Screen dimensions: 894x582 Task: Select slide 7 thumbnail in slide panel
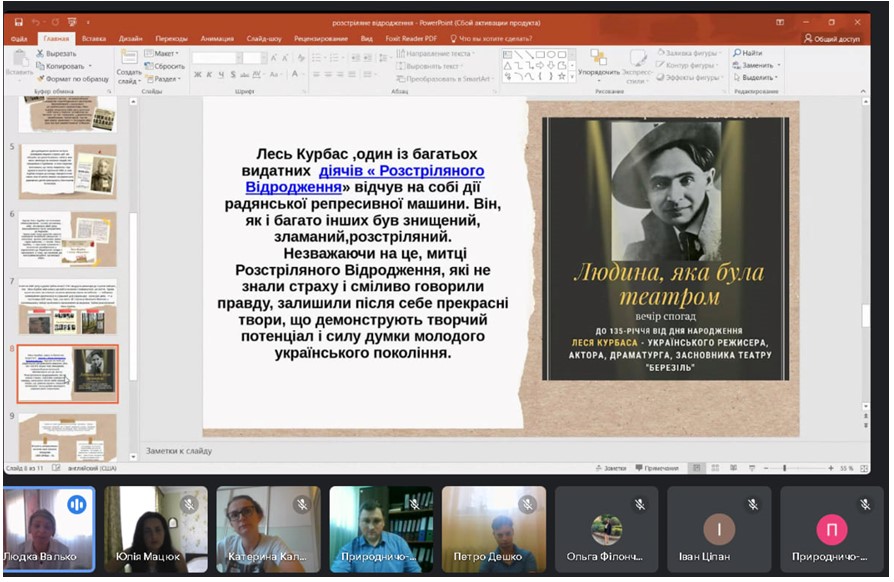pyautogui.click(x=68, y=306)
